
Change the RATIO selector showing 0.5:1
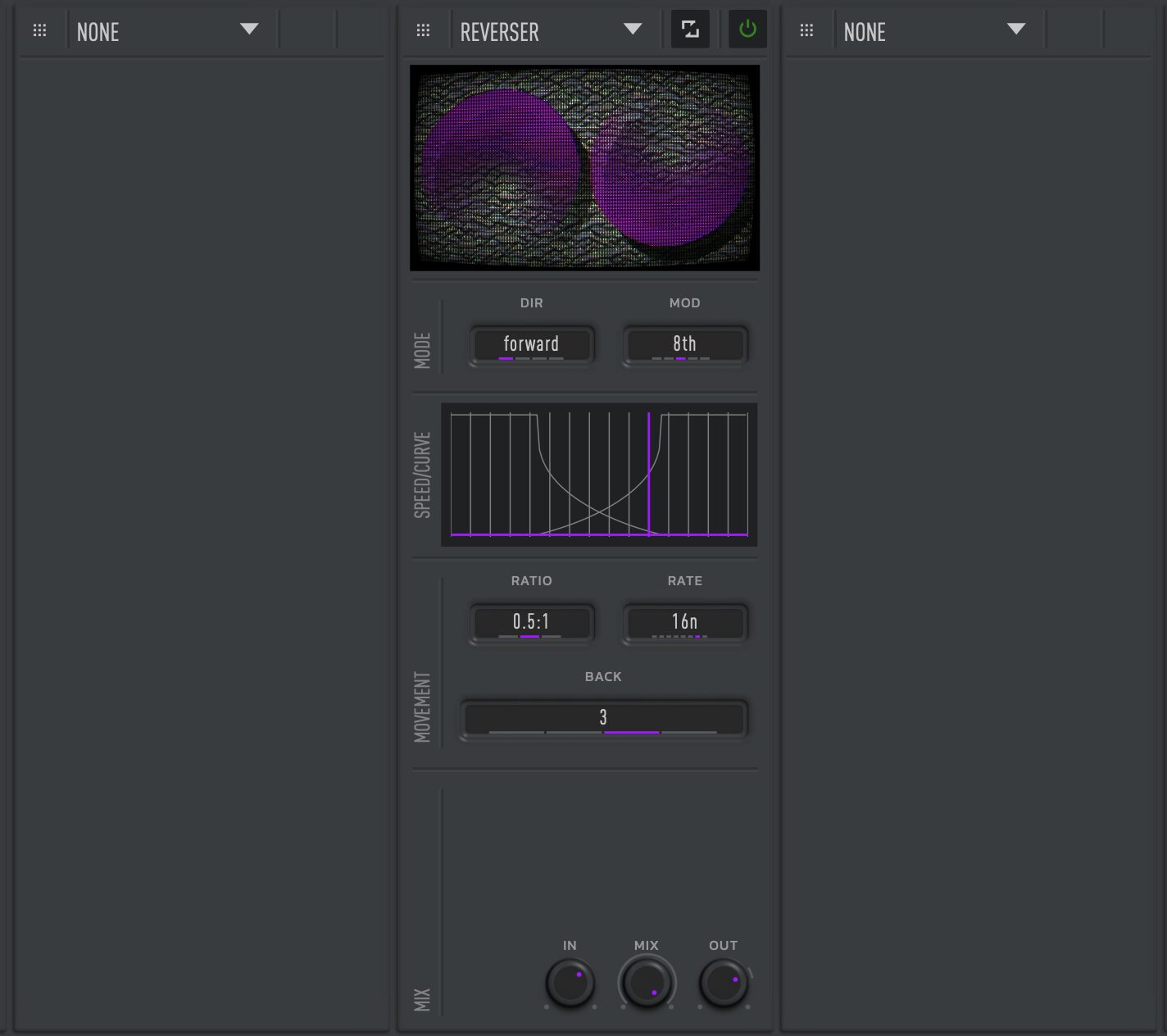531,623
